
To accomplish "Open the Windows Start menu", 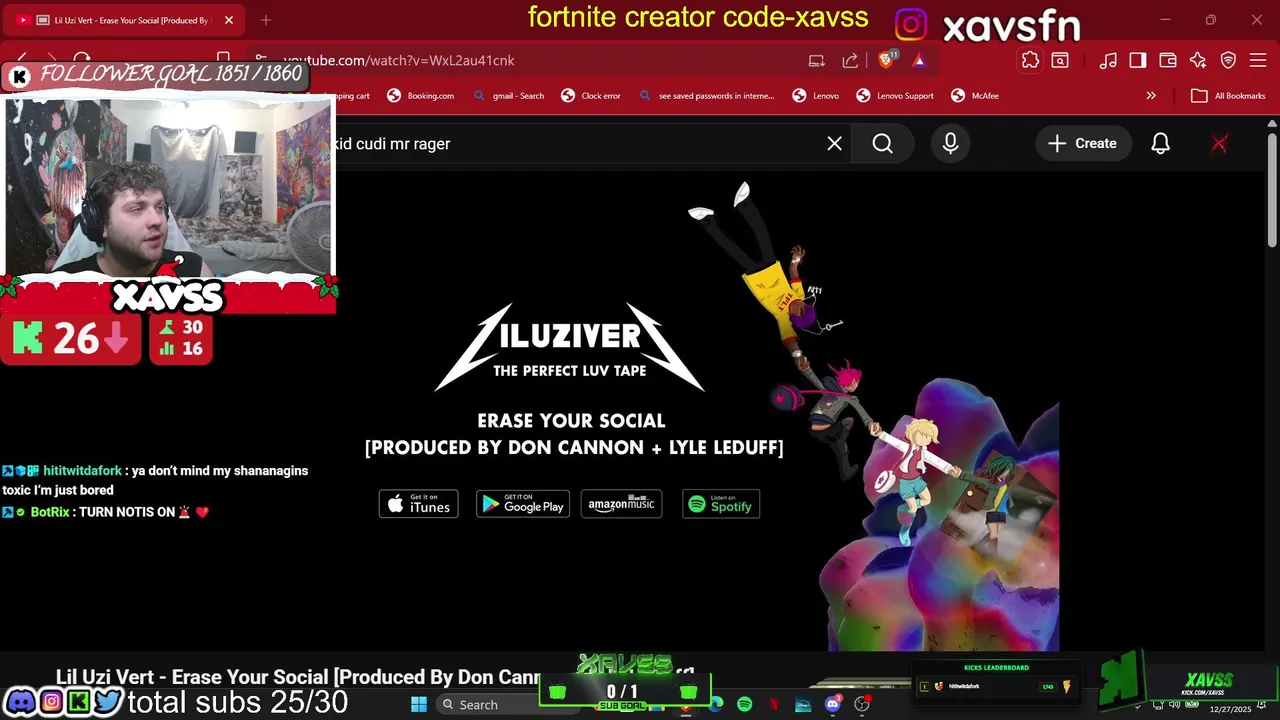I will (x=419, y=704).
